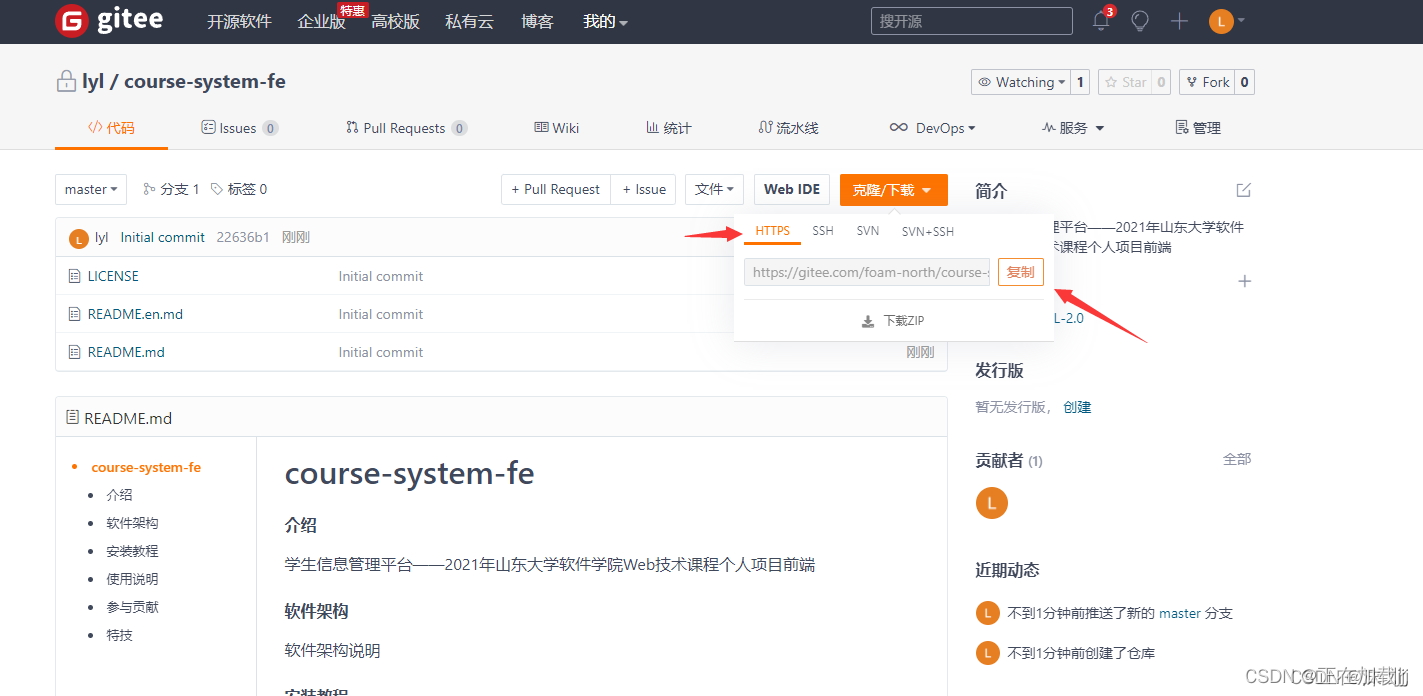The height and width of the screenshot is (696, 1423).
Task: Jump to 使用说明 in README outline
Action: point(132,579)
